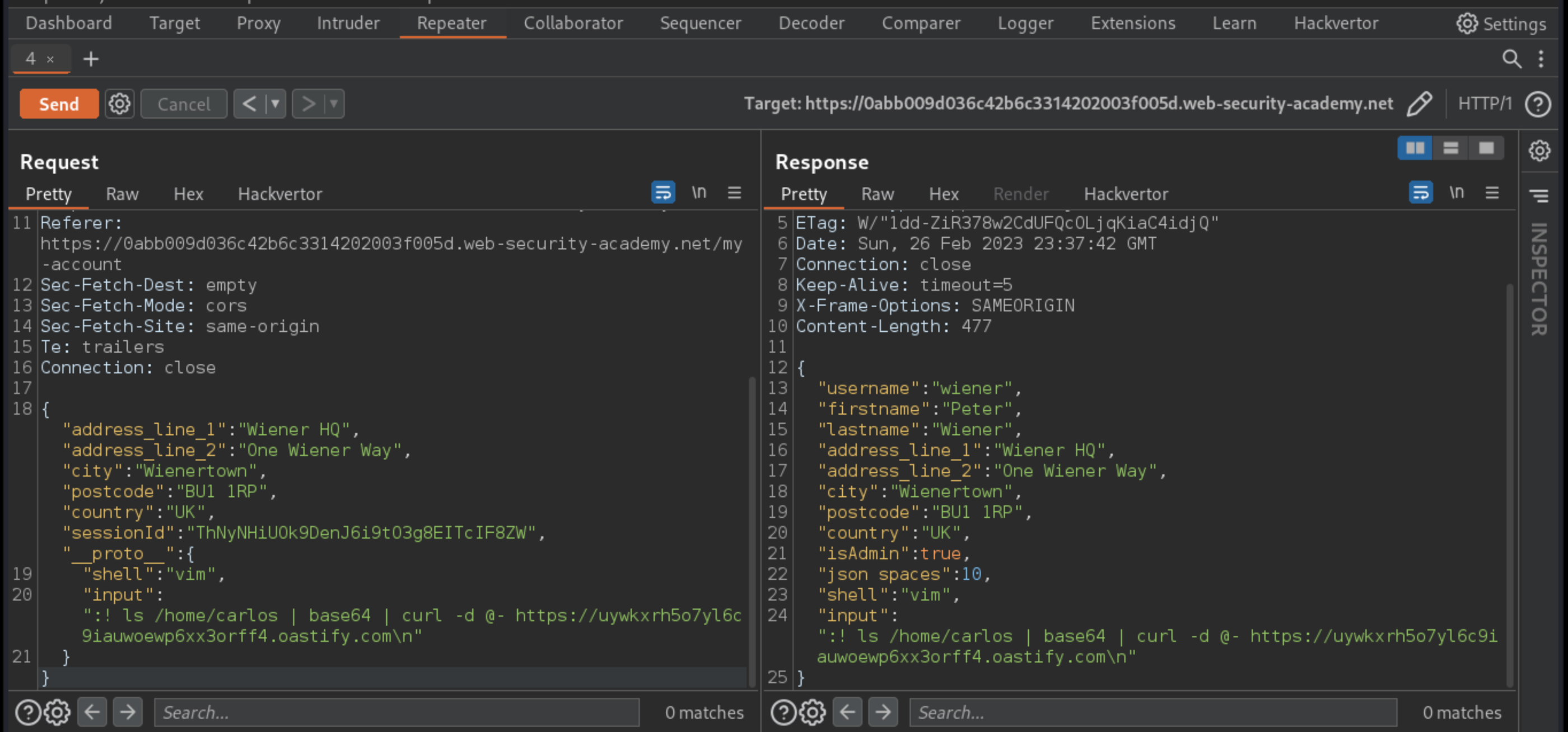Select Response Hackvertor view

[1126, 194]
